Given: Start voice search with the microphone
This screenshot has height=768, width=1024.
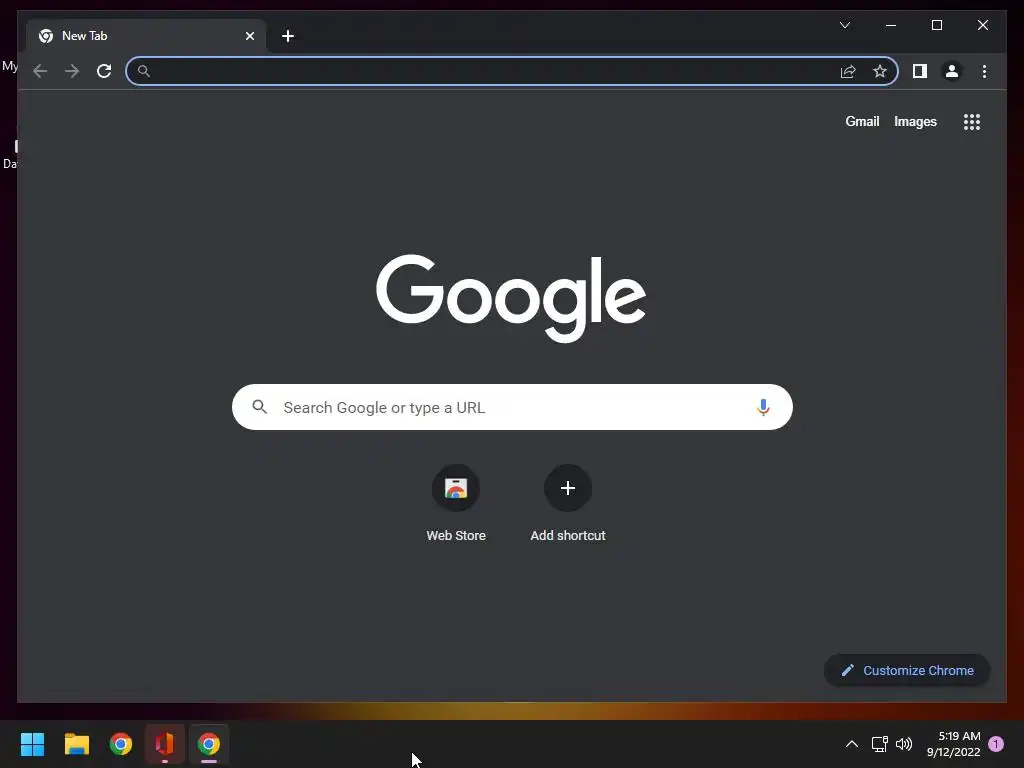Looking at the screenshot, I should (x=763, y=408).
